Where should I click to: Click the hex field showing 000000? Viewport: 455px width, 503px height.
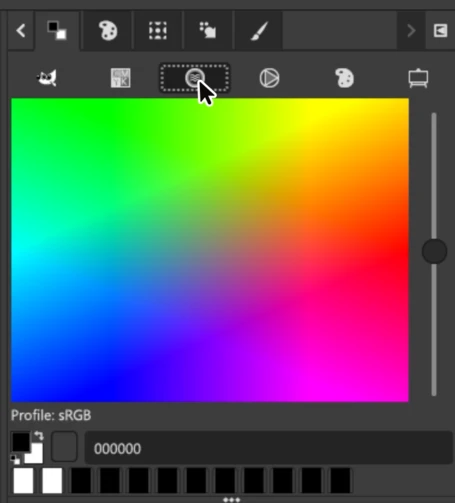(269, 448)
